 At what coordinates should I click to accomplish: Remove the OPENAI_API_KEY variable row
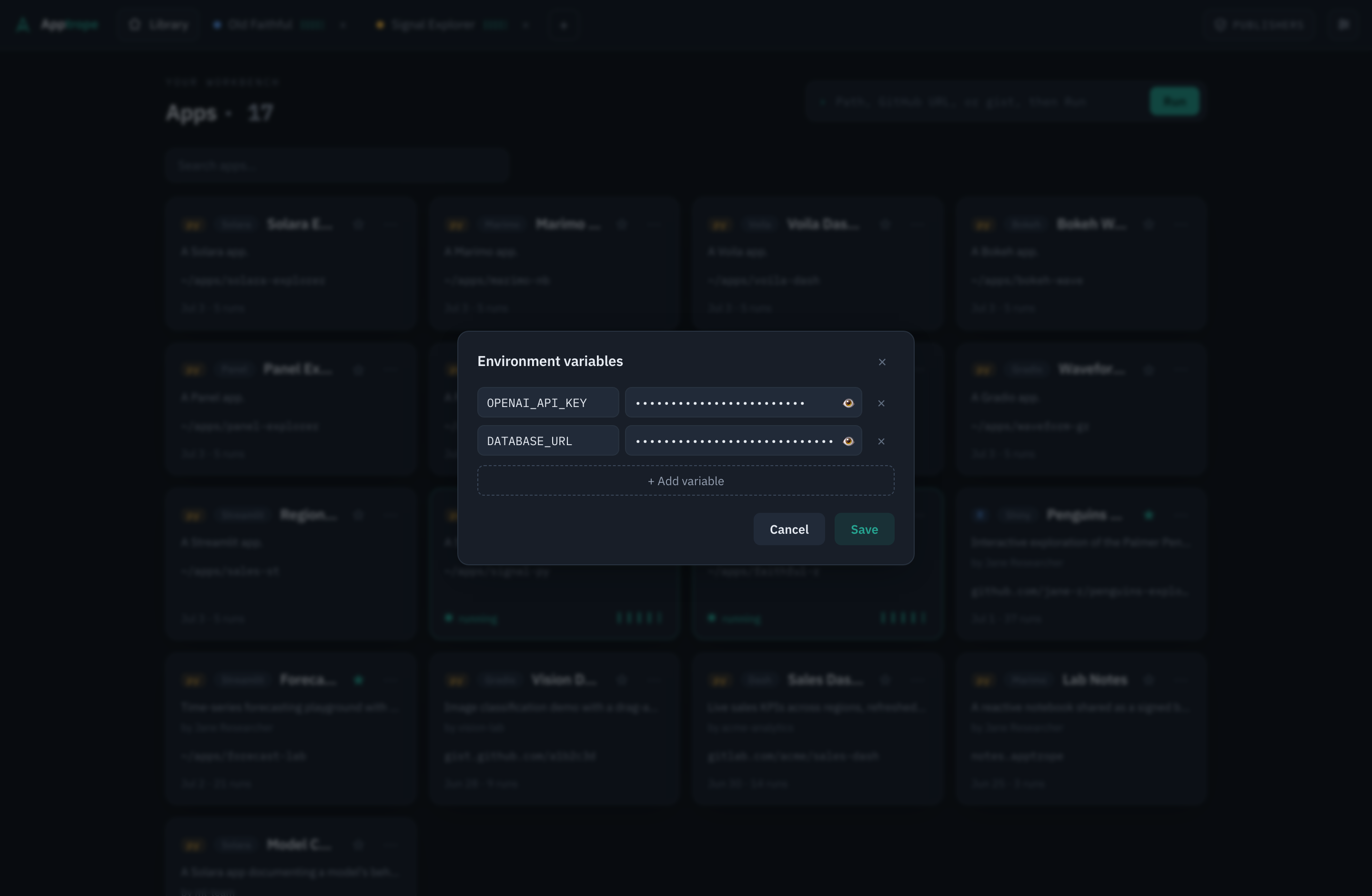(x=881, y=402)
